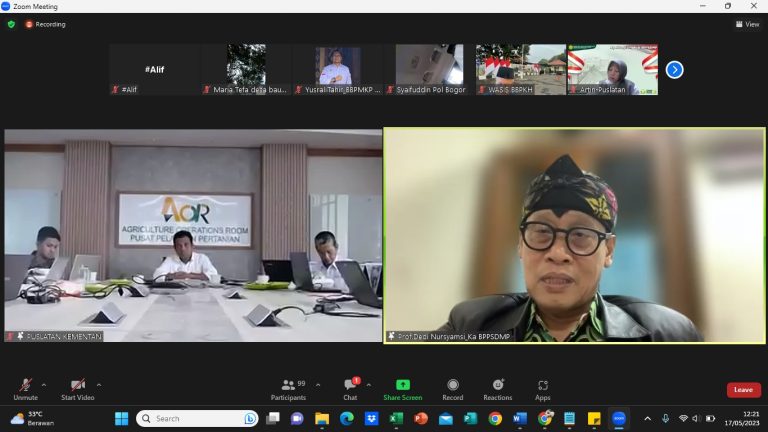Start recording with the Record button

(x=453, y=390)
